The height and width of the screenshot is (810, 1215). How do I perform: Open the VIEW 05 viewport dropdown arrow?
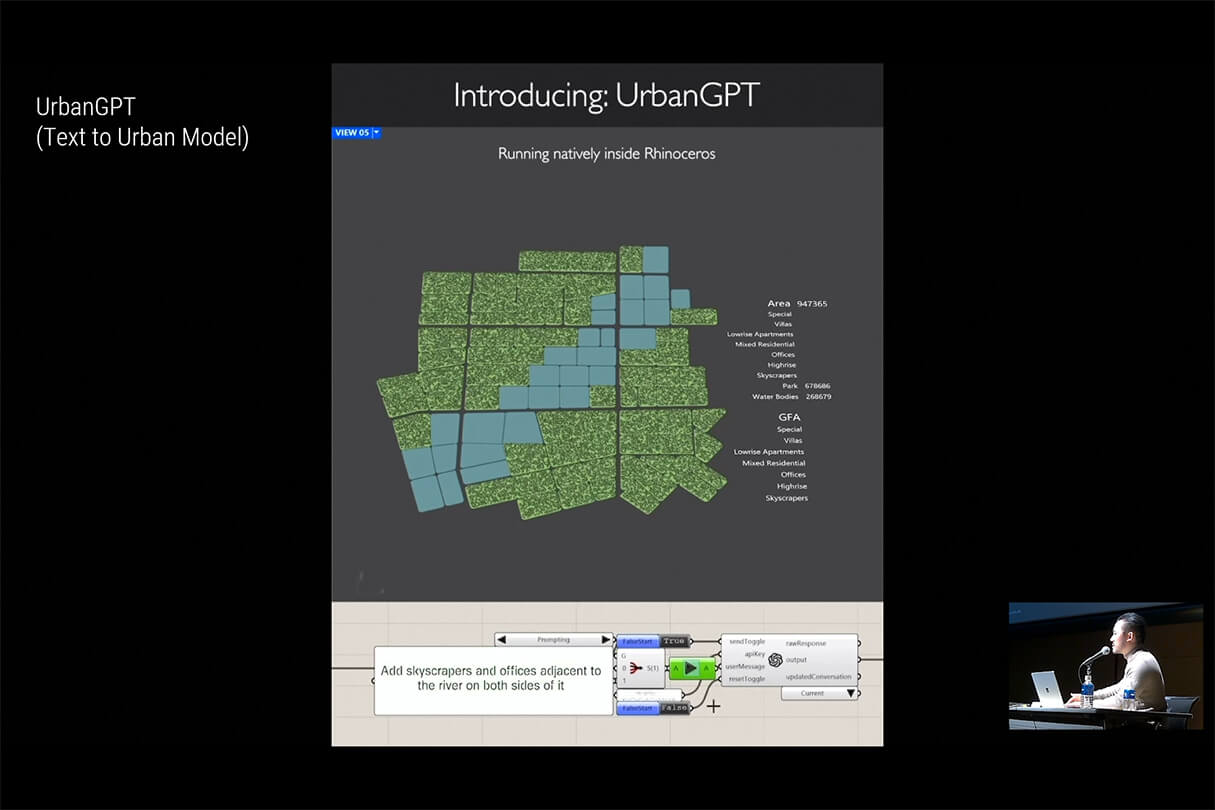[x=377, y=133]
